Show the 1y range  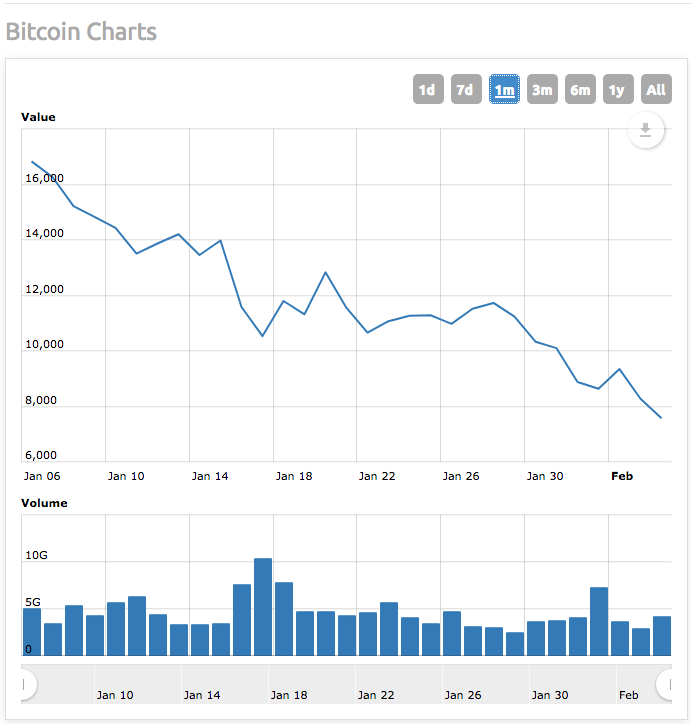(x=618, y=89)
